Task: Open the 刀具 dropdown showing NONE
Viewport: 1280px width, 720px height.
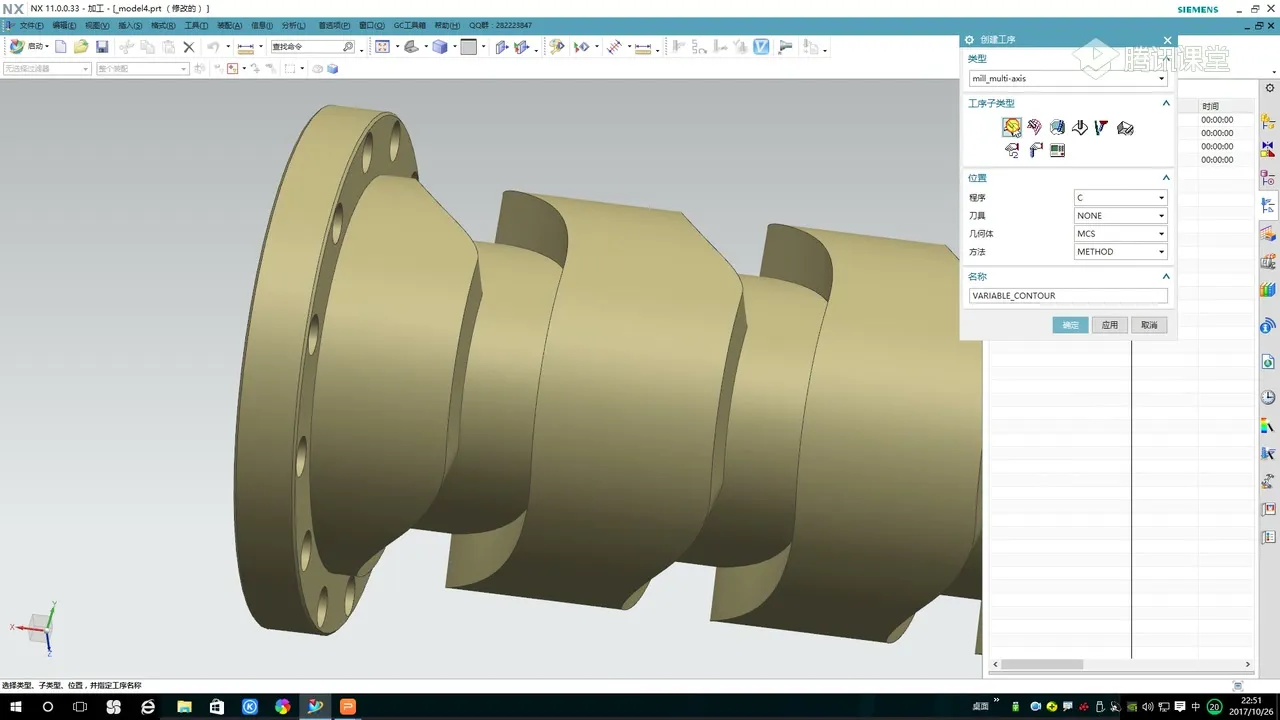Action: (1120, 216)
